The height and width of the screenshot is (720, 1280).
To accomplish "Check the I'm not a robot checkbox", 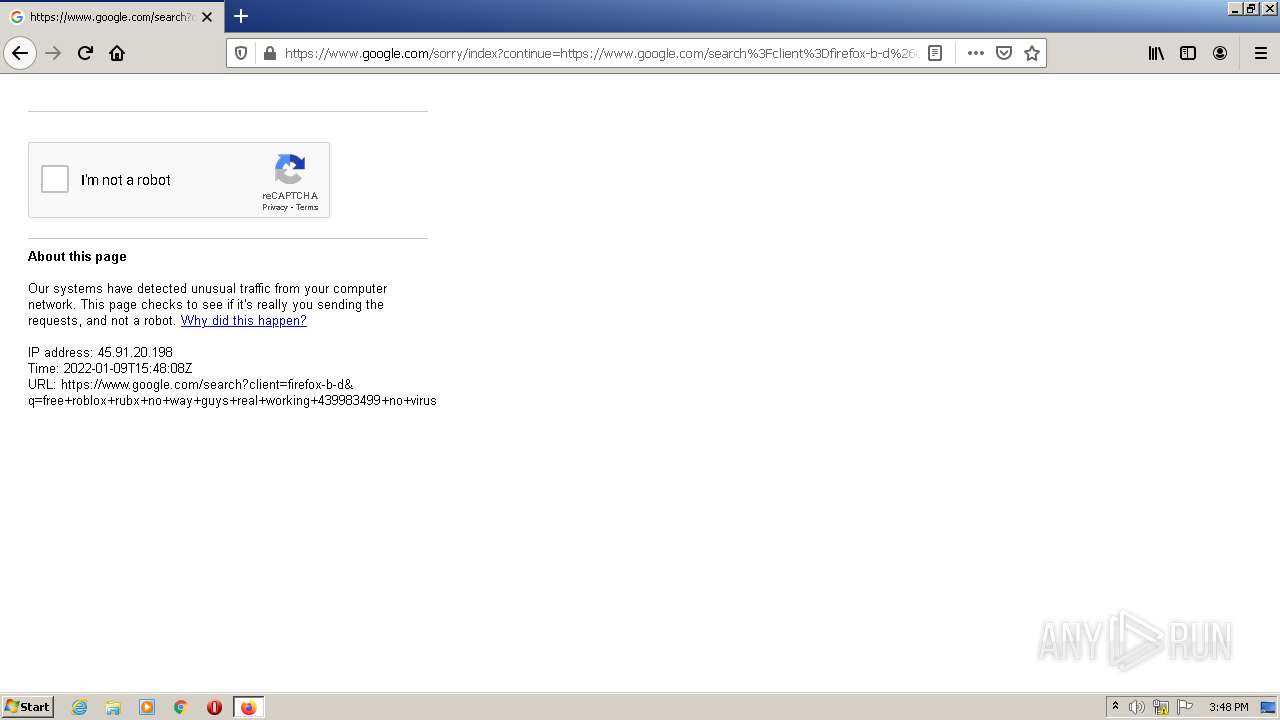I will coord(55,179).
